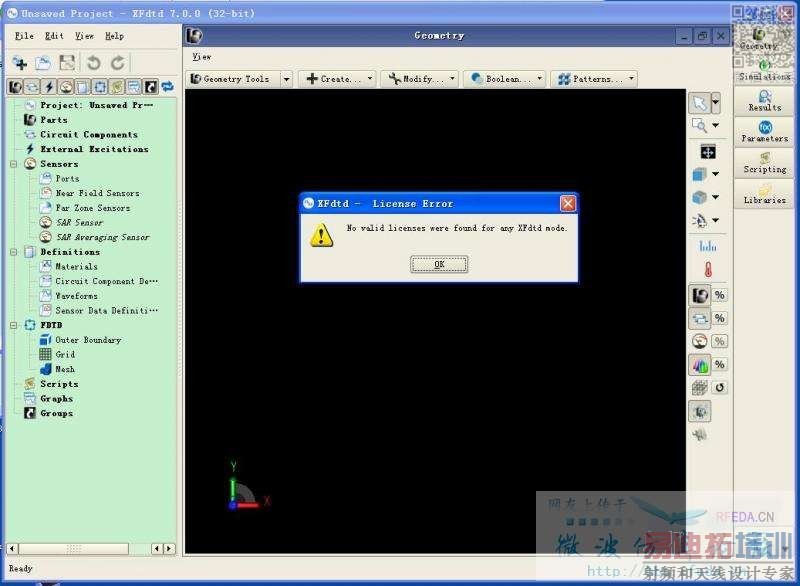Select Grid under FDTD
The width and height of the screenshot is (800, 586).
tap(65, 354)
